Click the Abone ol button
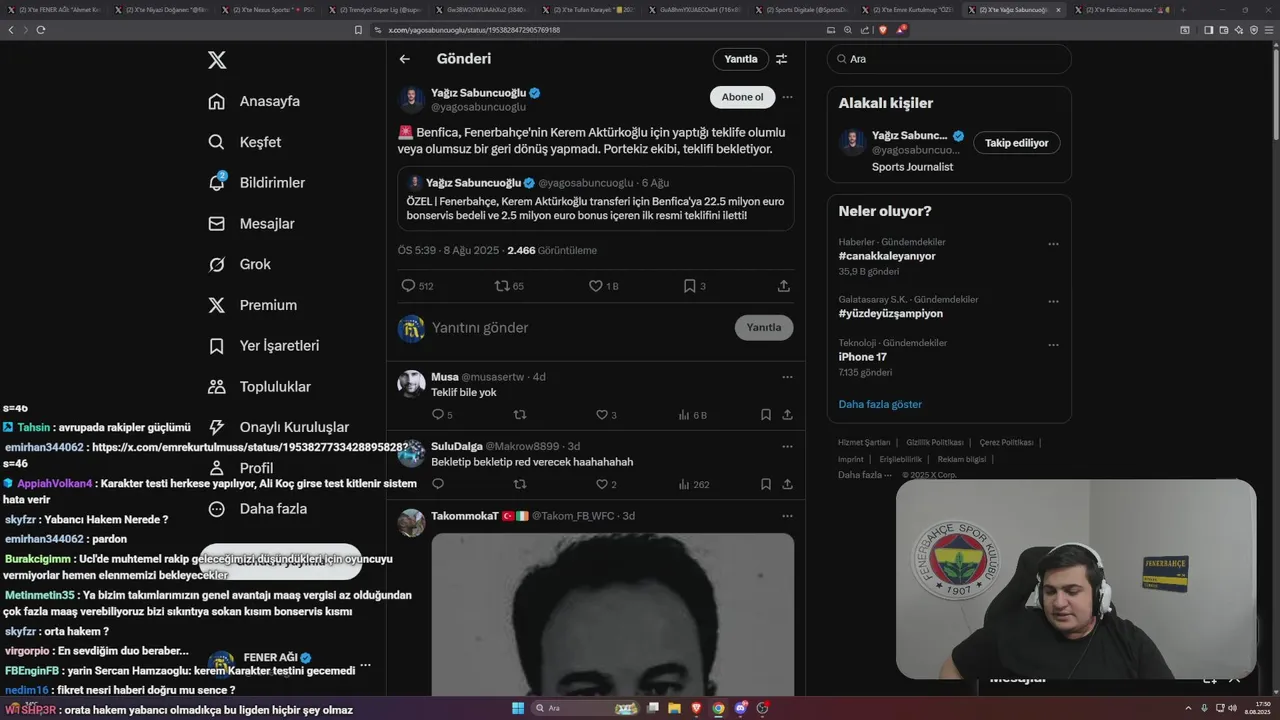1280x720 pixels. pyautogui.click(x=742, y=97)
